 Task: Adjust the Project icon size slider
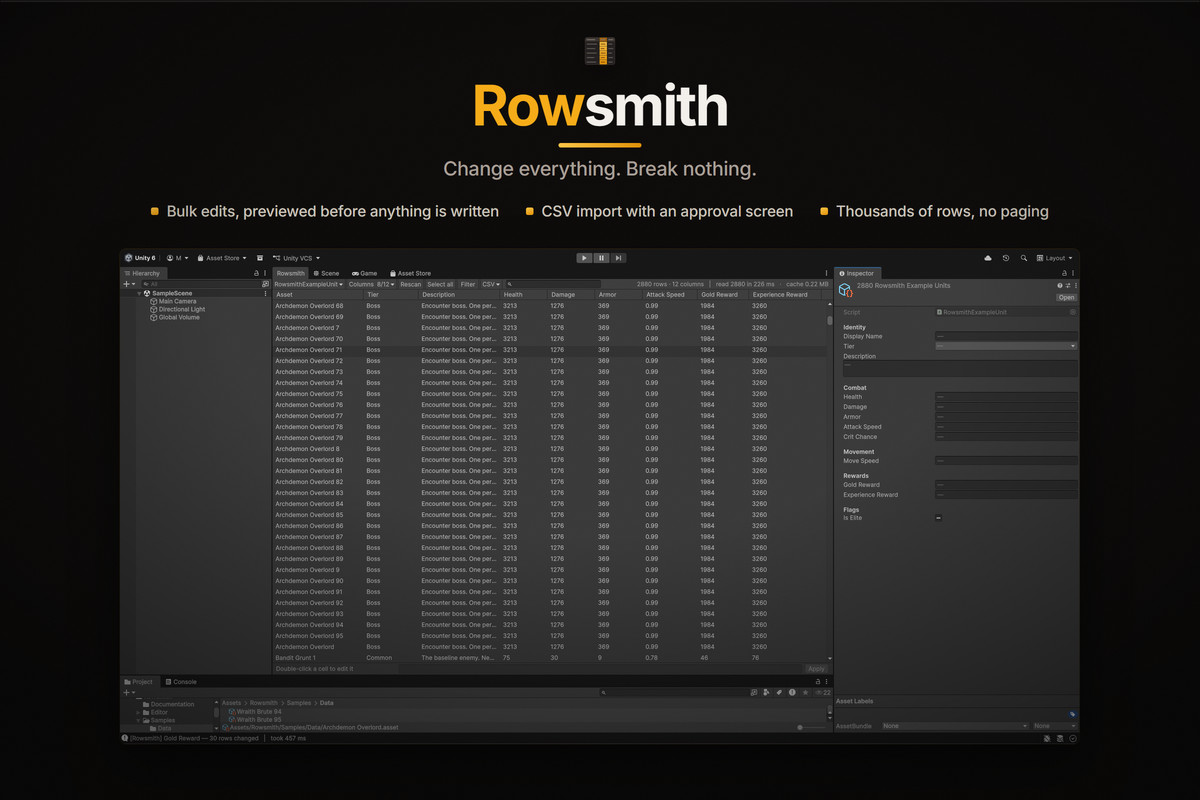[813, 727]
